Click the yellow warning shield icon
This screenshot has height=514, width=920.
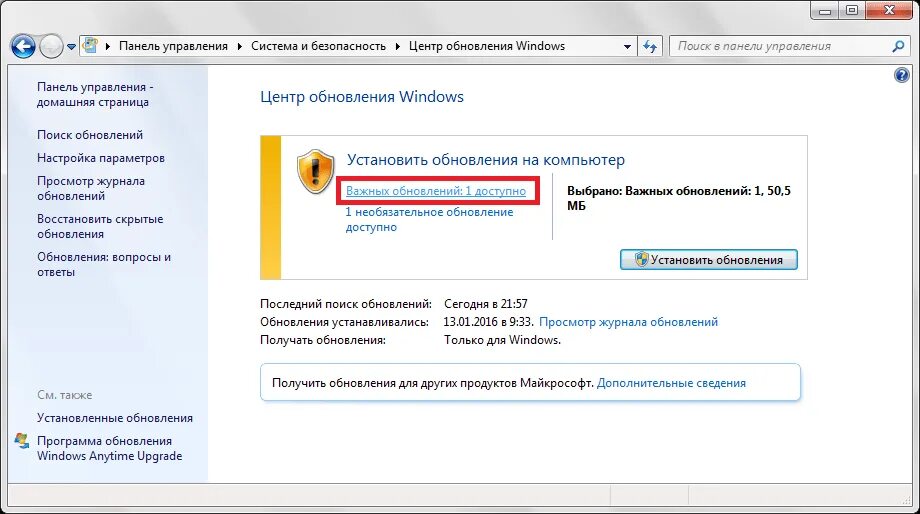pos(316,171)
